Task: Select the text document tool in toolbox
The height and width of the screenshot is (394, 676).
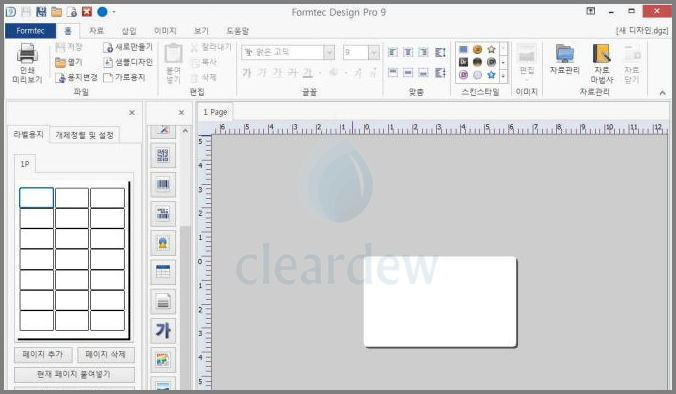Action: coord(163,302)
